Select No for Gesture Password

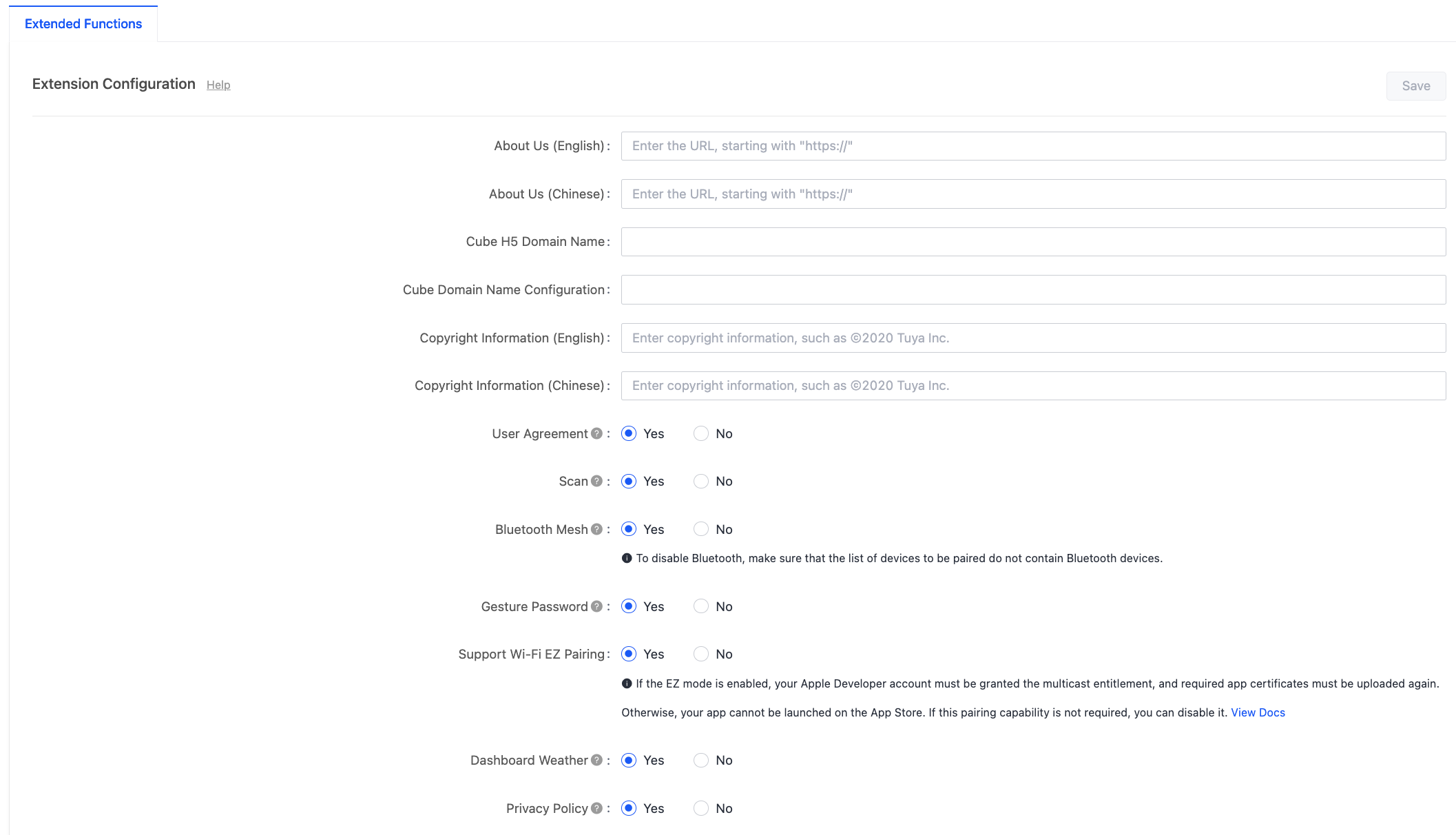click(x=701, y=607)
